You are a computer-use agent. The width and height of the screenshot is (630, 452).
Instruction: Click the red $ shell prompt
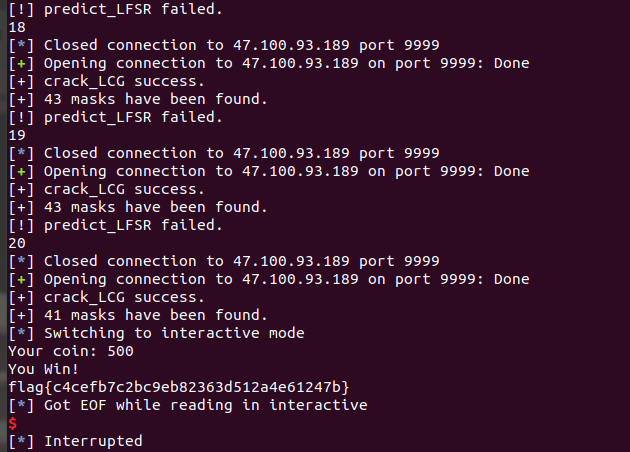tap(12, 424)
